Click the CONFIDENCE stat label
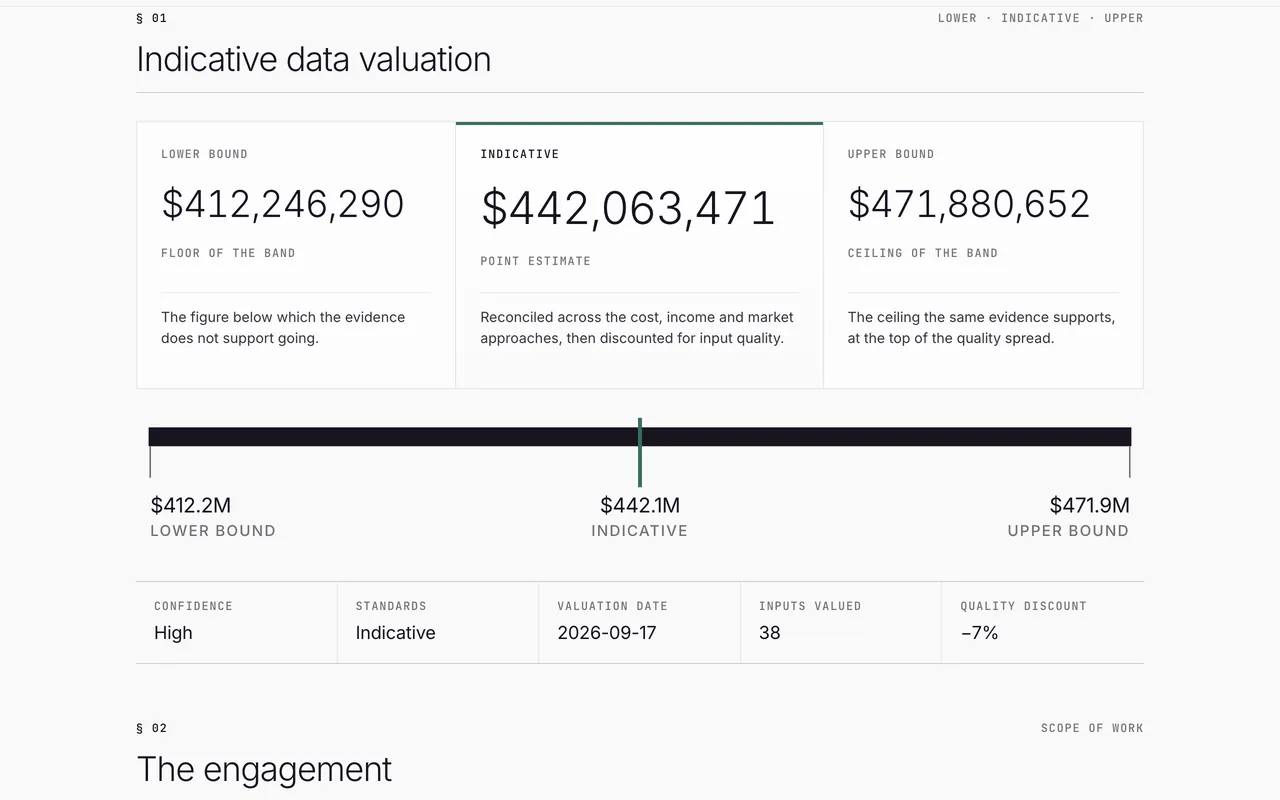1280x800 pixels. 193,606
